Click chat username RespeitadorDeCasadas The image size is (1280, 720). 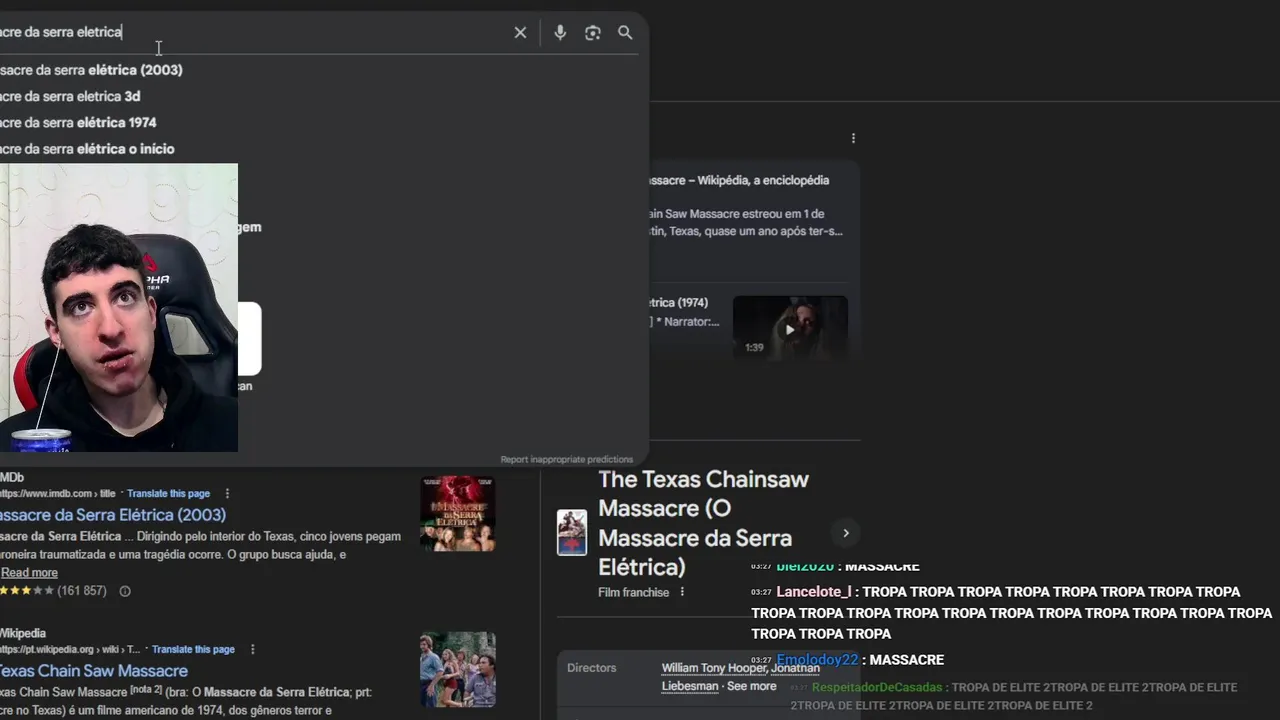[x=877, y=688]
